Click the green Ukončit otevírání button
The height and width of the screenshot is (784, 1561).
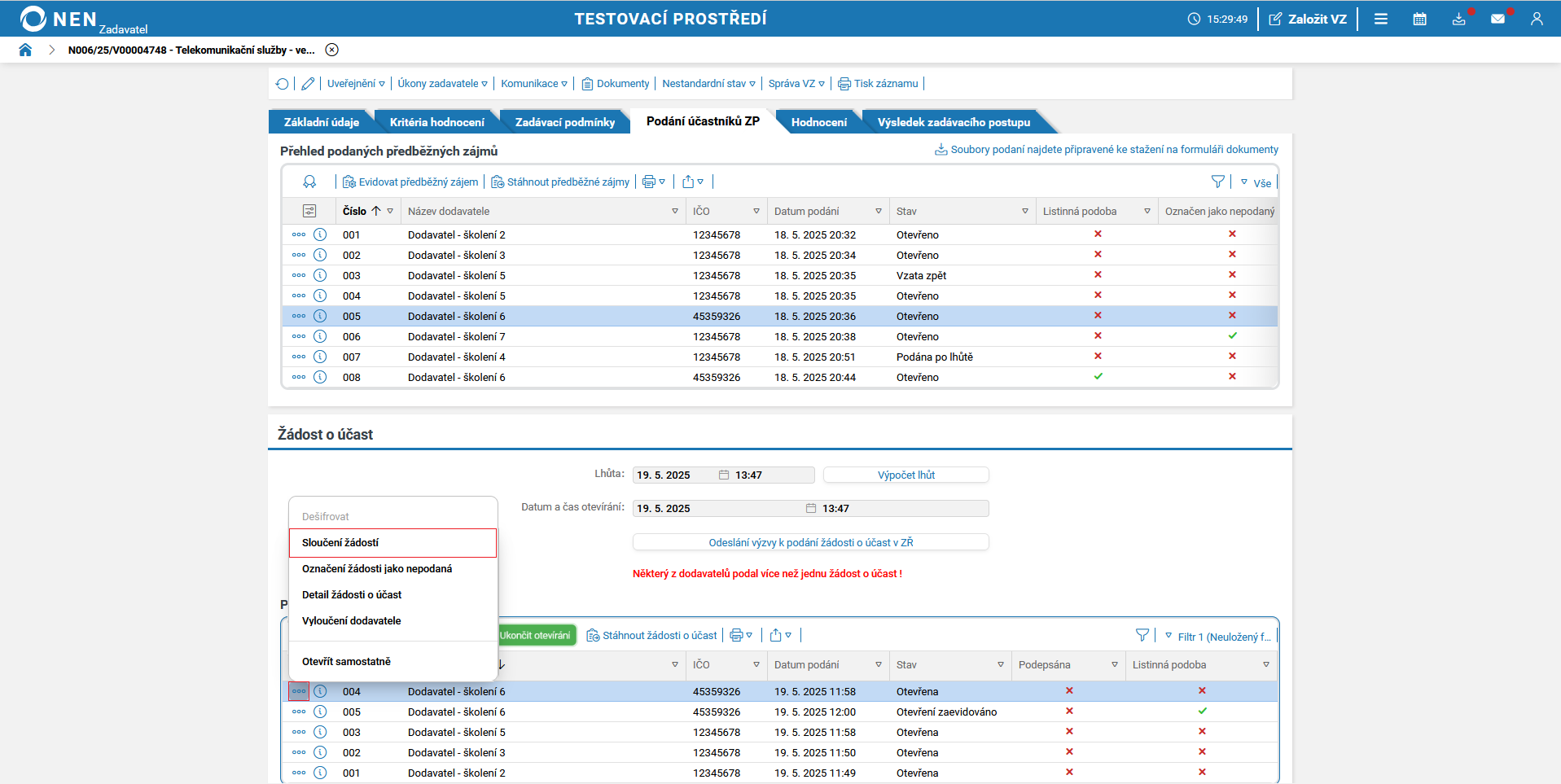click(x=535, y=636)
